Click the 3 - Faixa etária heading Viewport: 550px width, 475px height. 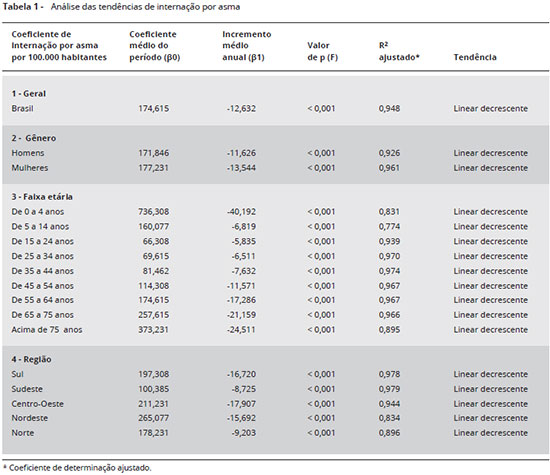click(42, 197)
